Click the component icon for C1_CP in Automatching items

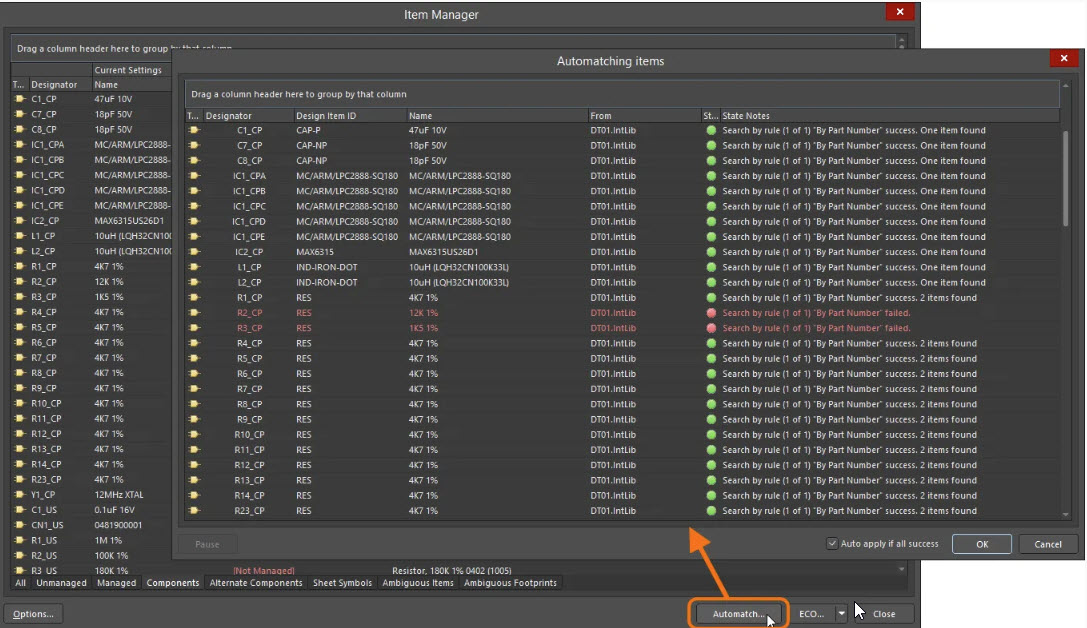pos(194,130)
